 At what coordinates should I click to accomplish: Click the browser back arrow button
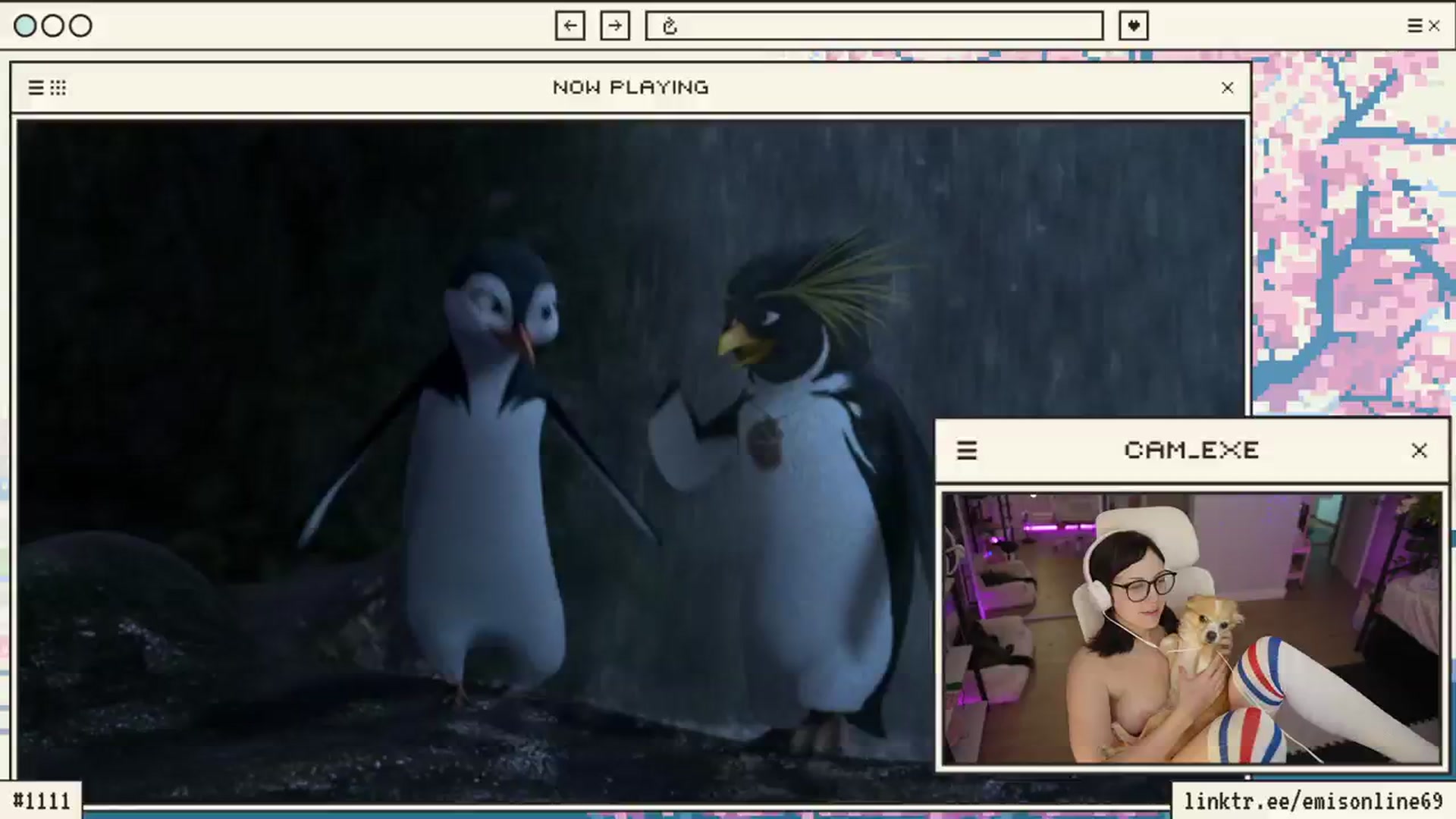coord(570,26)
